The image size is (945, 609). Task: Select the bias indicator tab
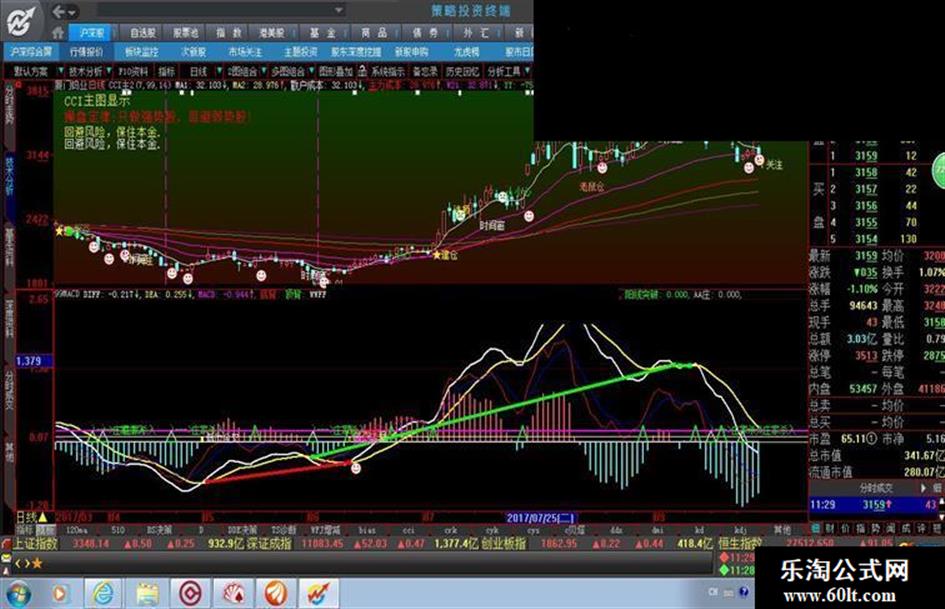coord(366,529)
